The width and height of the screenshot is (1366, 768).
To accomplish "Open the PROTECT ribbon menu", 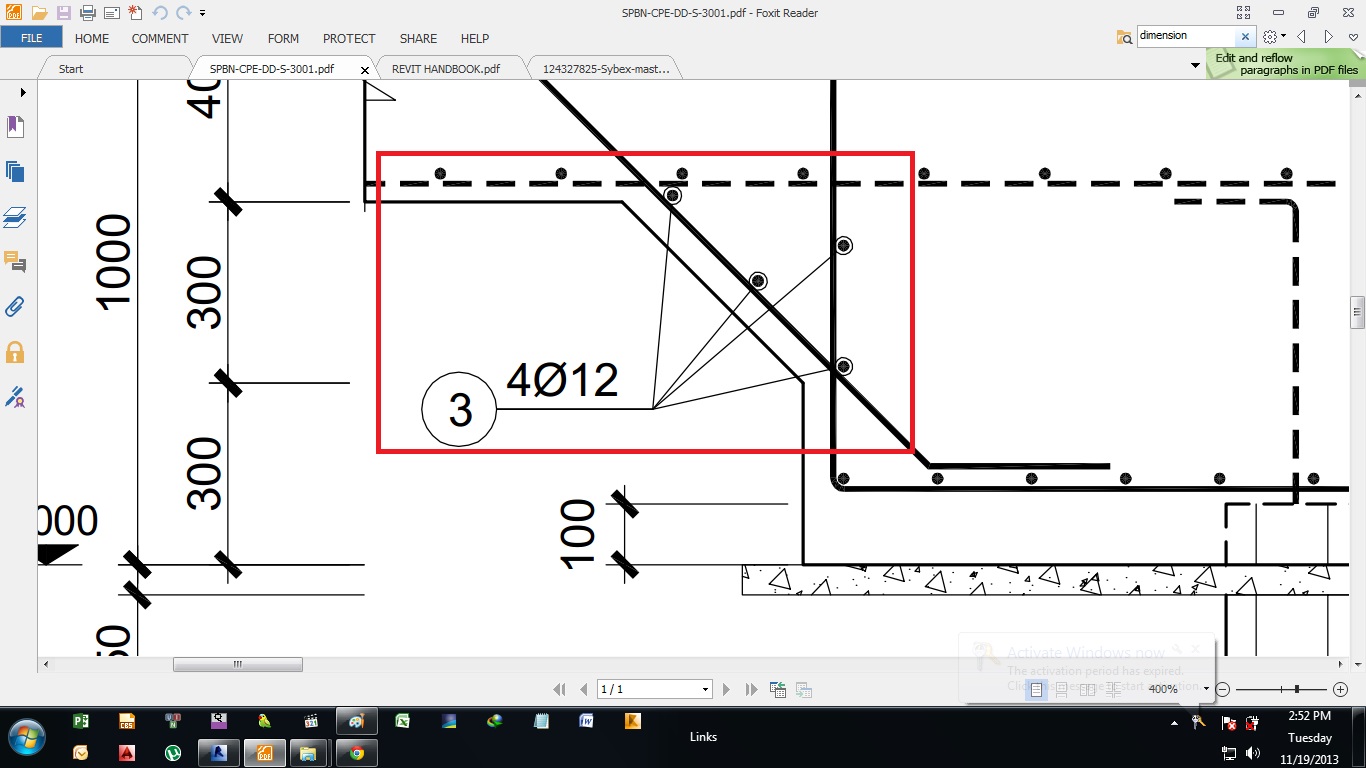I will pos(348,39).
